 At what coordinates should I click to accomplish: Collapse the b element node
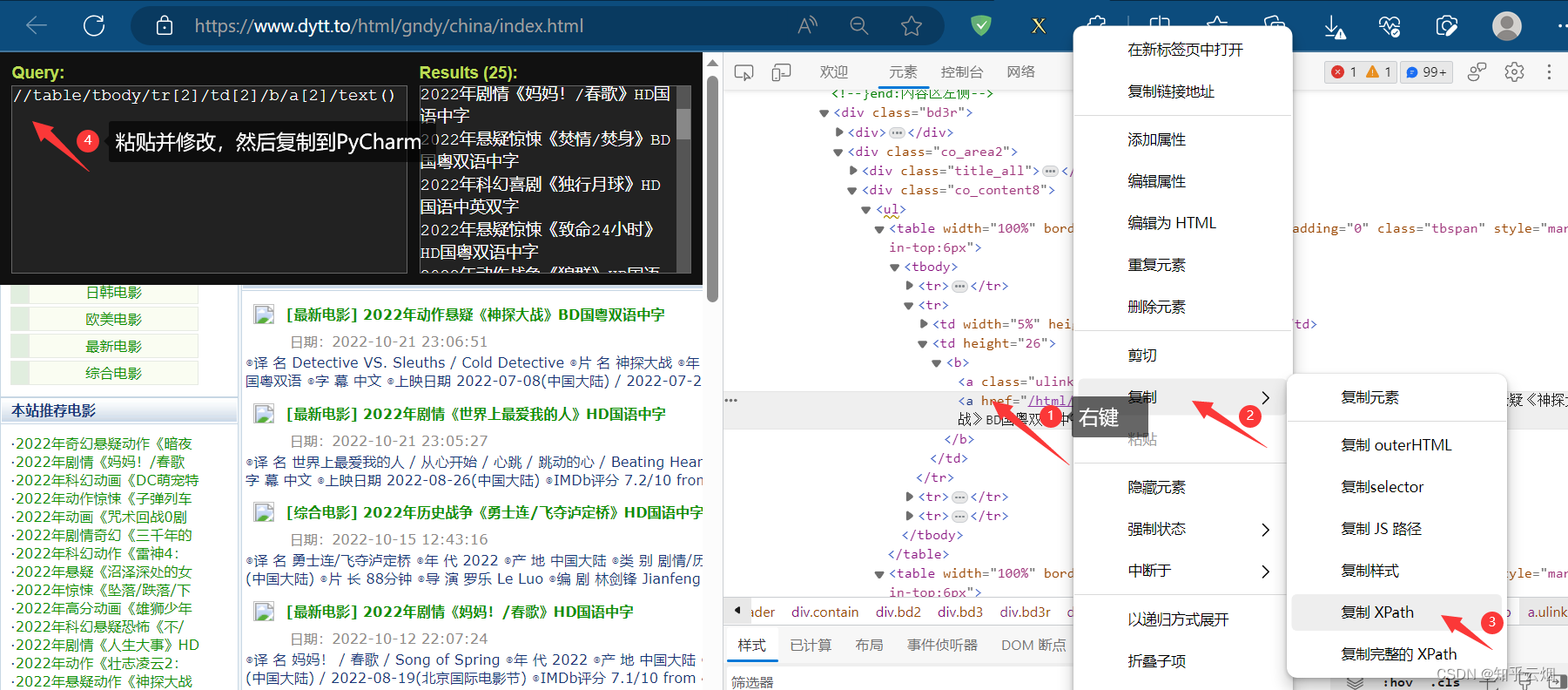click(937, 363)
